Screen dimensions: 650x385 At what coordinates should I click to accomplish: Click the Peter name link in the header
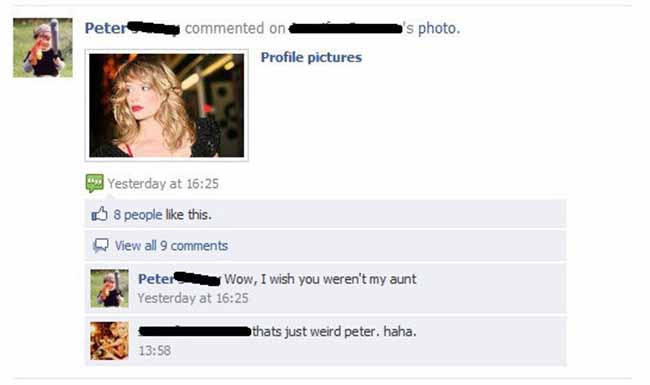click(132, 28)
